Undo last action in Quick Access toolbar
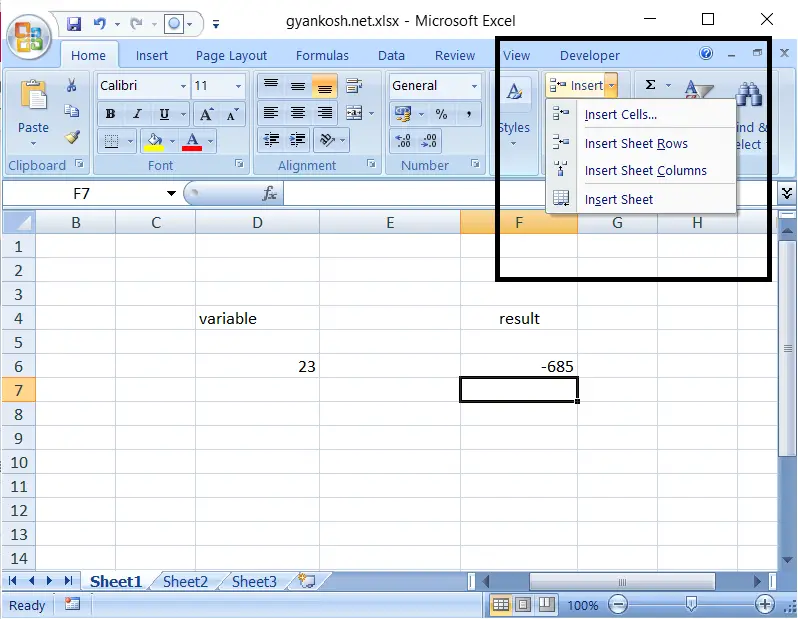 point(100,24)
